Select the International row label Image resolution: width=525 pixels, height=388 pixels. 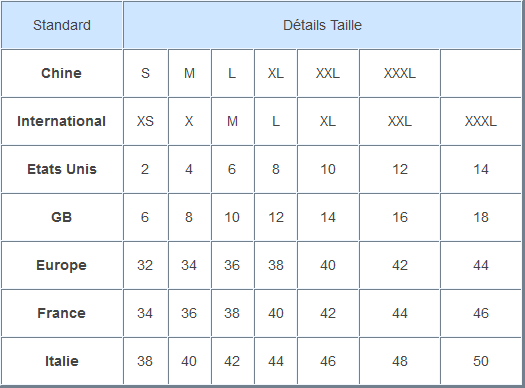62,121
